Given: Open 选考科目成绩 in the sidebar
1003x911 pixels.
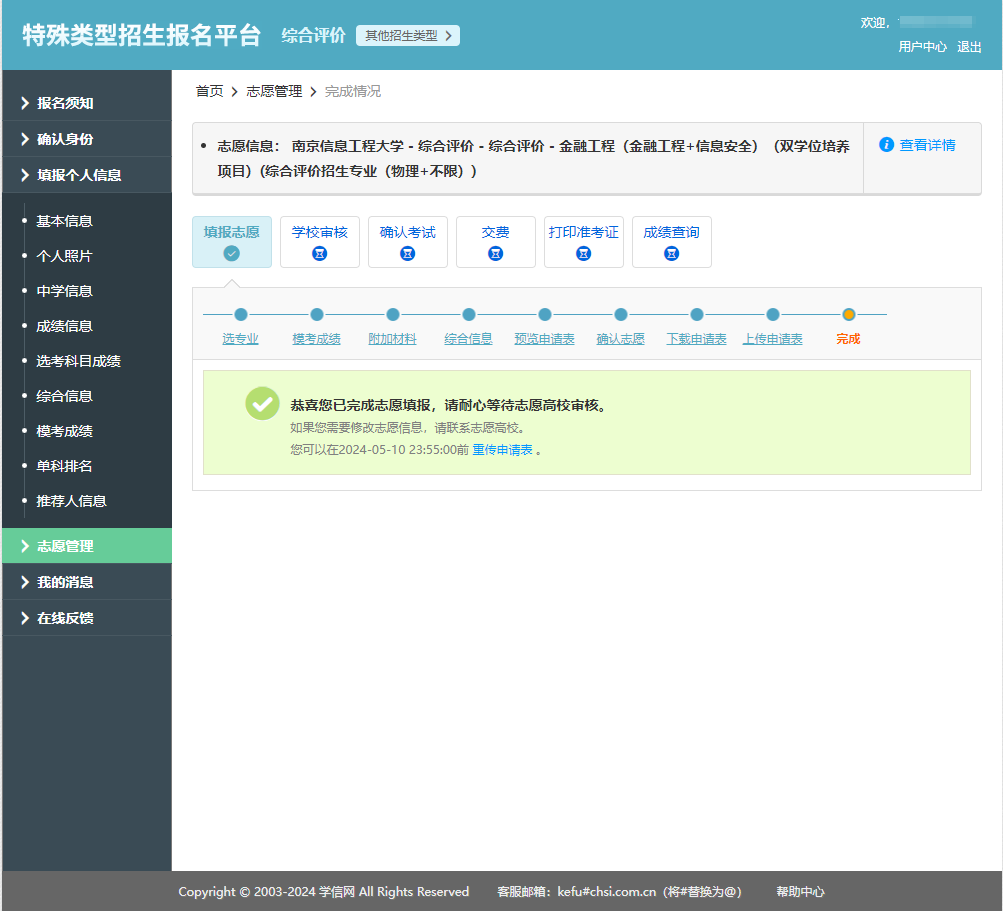Looking at the screenshot, I should [79, 361].
